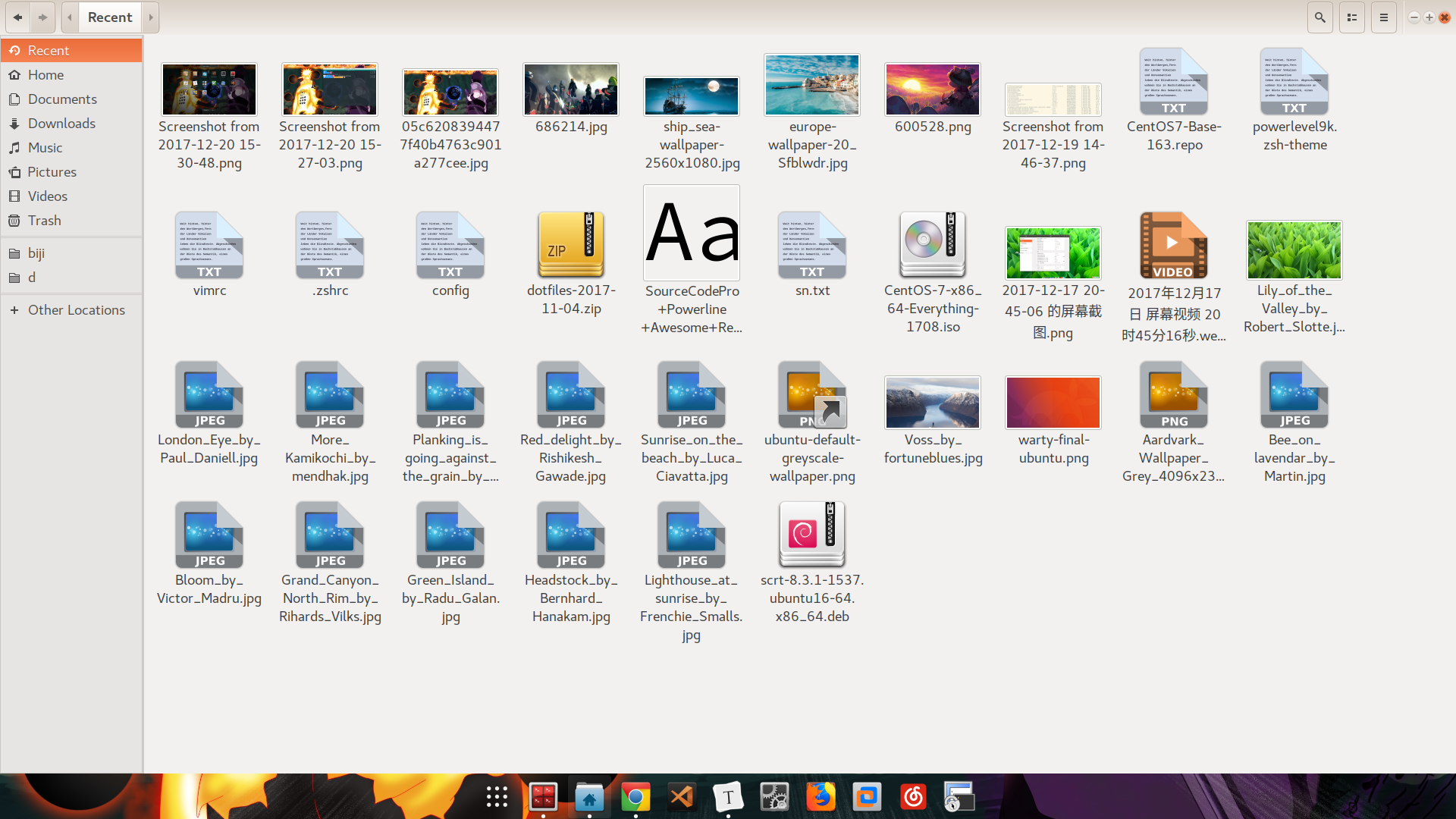Click the Firefox icon in taskbar
This screenshot has width=1456, height=819.
[x=821, y=797]
